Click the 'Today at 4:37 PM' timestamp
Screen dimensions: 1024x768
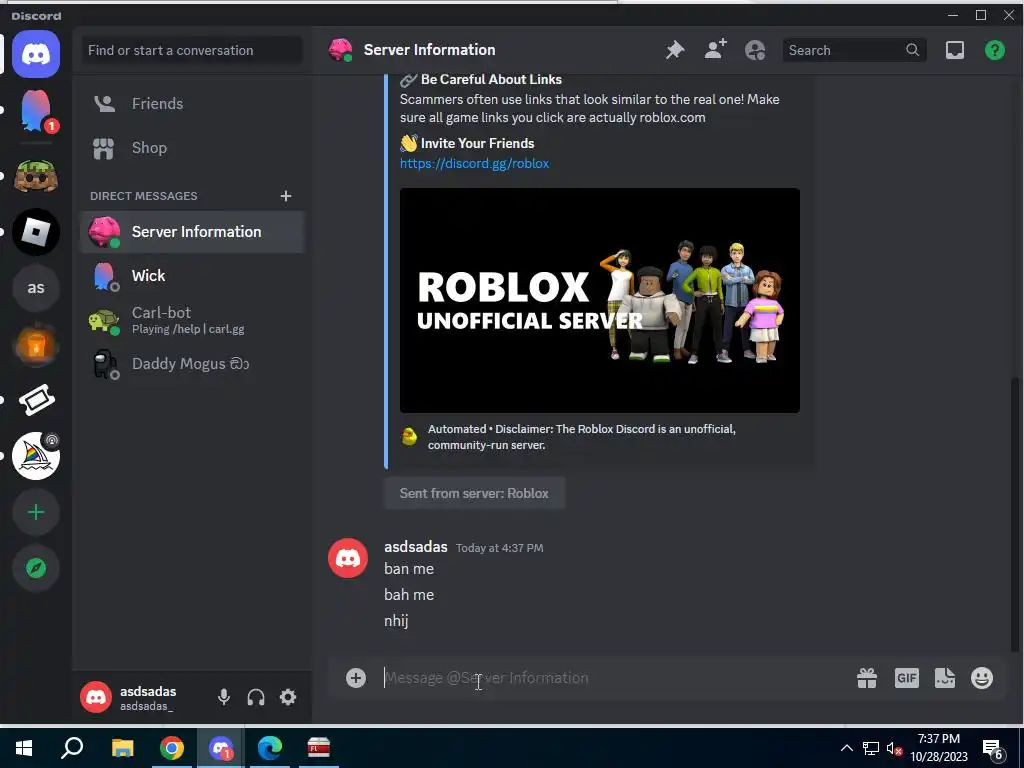tap(500, 548)
